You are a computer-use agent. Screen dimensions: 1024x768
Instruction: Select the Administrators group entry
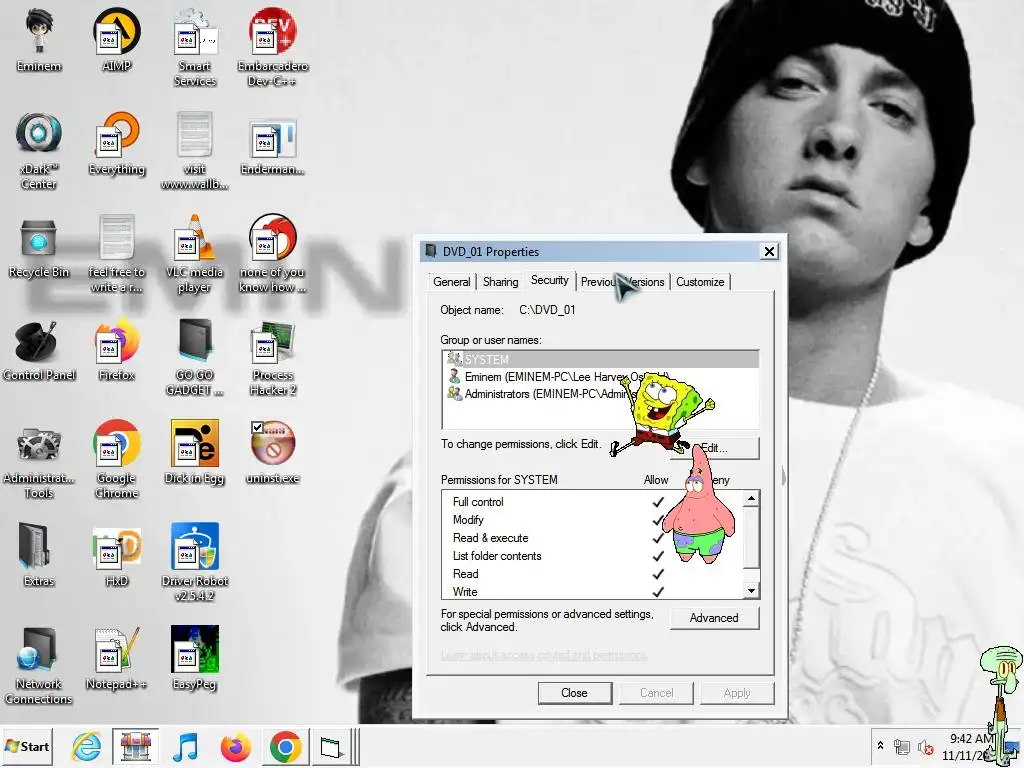click(x=600, y=394)
